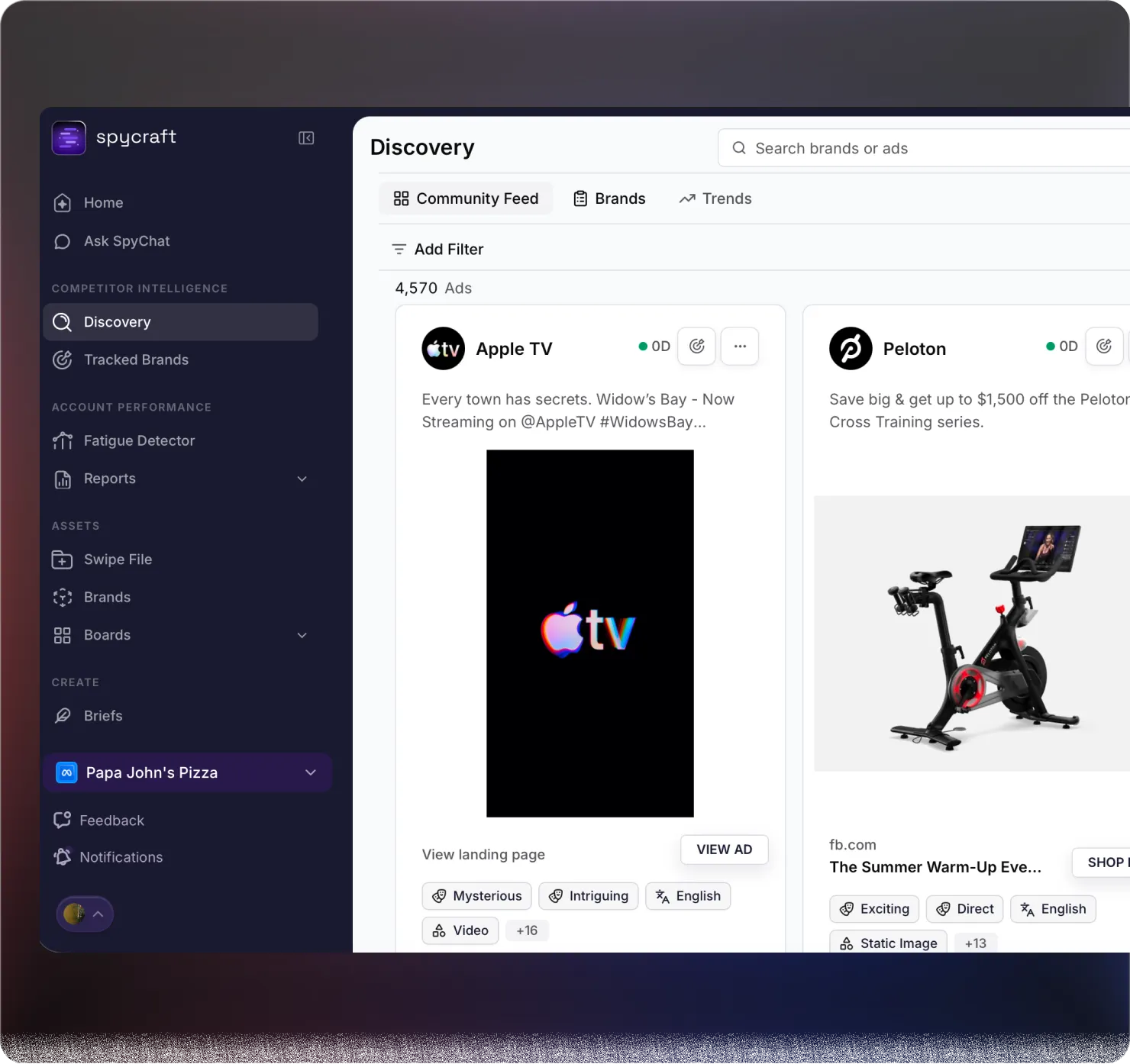
Task: Click the Feedback speech icon
Action: coord(63,821)
